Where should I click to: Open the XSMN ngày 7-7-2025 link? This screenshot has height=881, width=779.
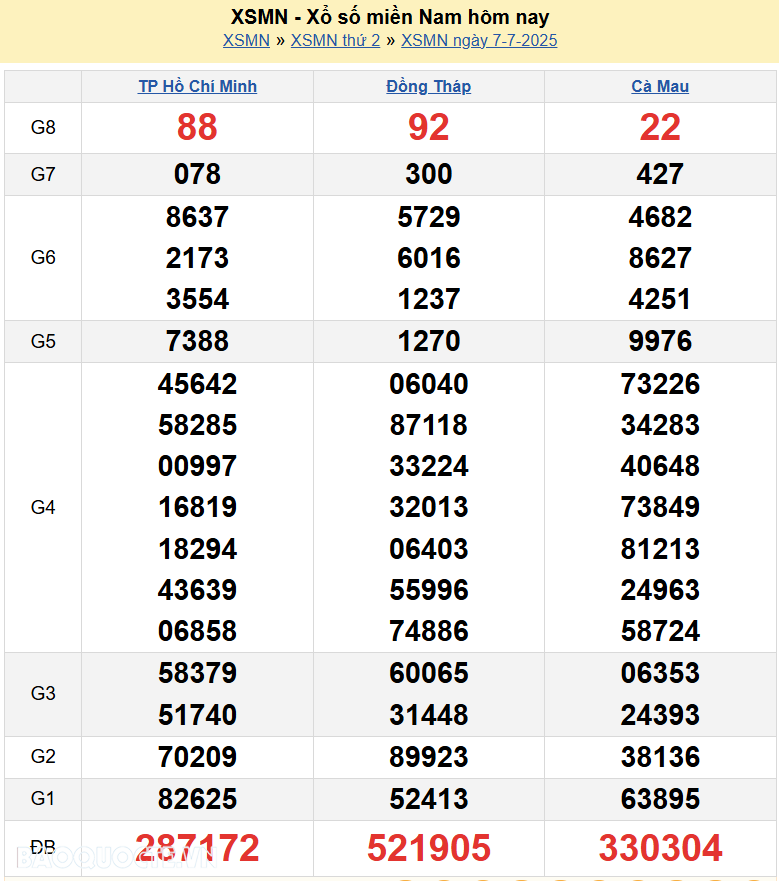[479, 41]
